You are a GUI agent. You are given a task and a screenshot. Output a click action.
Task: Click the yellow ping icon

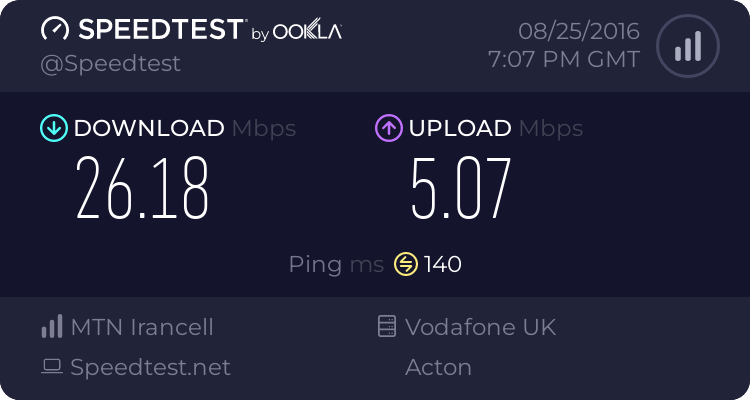coord(406,264)
